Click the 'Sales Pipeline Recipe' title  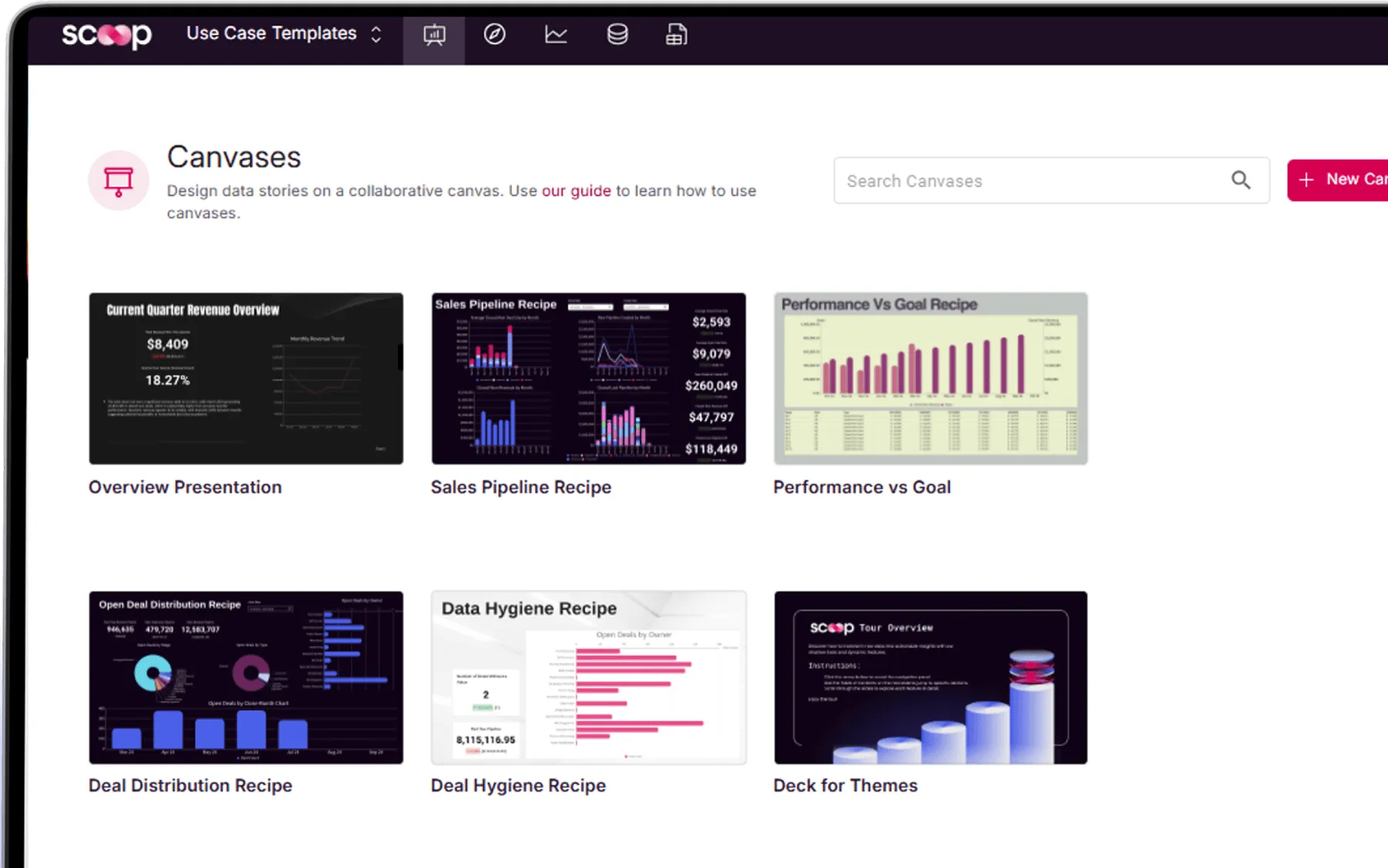point(520,487)
